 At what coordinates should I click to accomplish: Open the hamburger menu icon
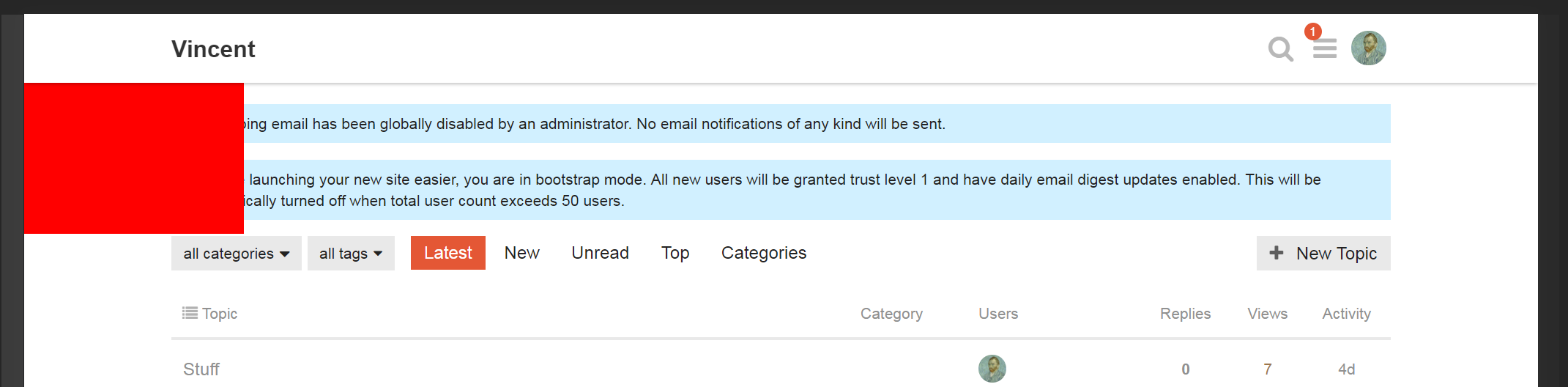tap(1324, 49)
